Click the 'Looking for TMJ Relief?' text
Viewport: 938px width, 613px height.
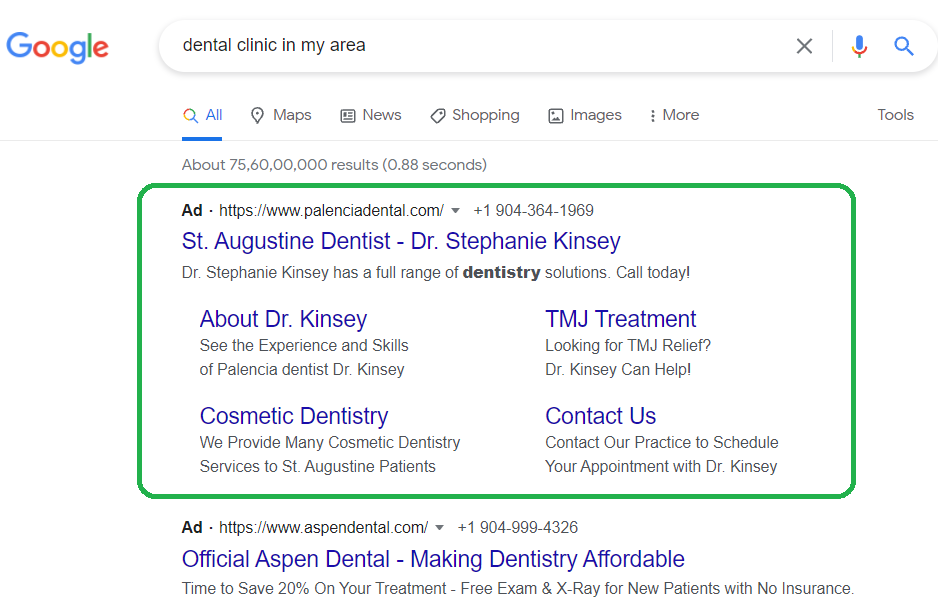coord(628,346)
